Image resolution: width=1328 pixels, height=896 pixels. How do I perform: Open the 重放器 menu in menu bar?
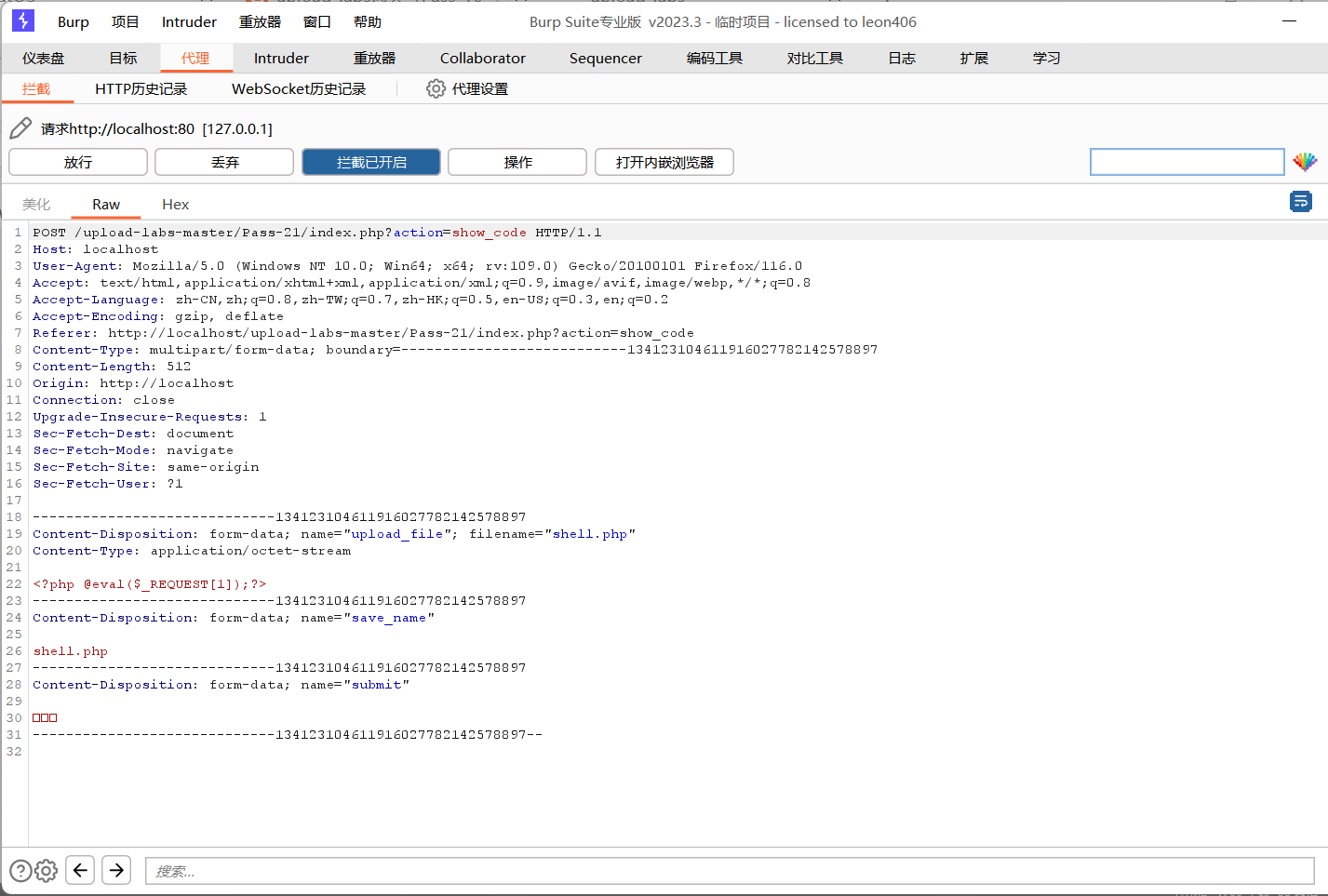pos(260,21)
